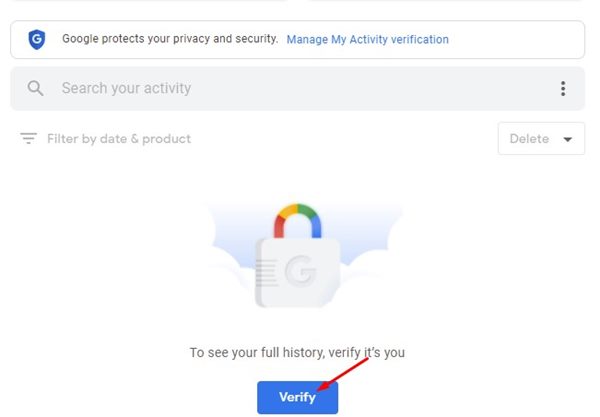Click the rainbow-colored padlock shackle
The width and height of the screenshot is (600, 417).
coord(298,221)
